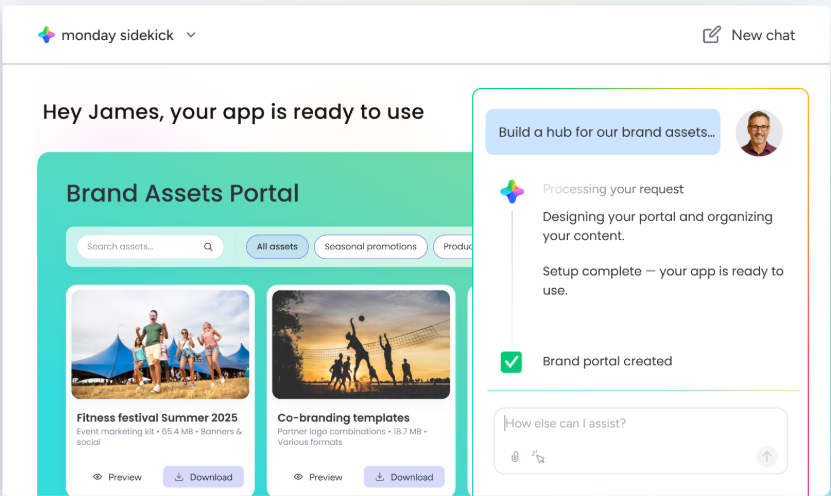The width and height of the screenshot is (831, 496).
Task: Click 'Hey James, your app is ready' heading
Action: pos(233,112)
